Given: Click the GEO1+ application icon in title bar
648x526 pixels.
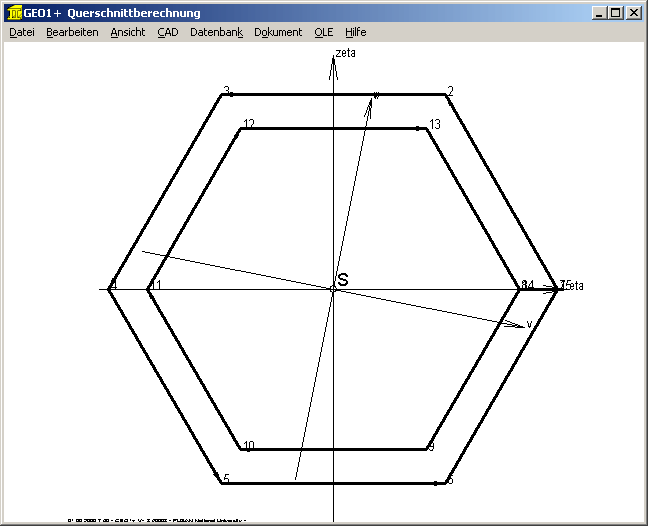Looking at the screenshot, I should point(14,13).
